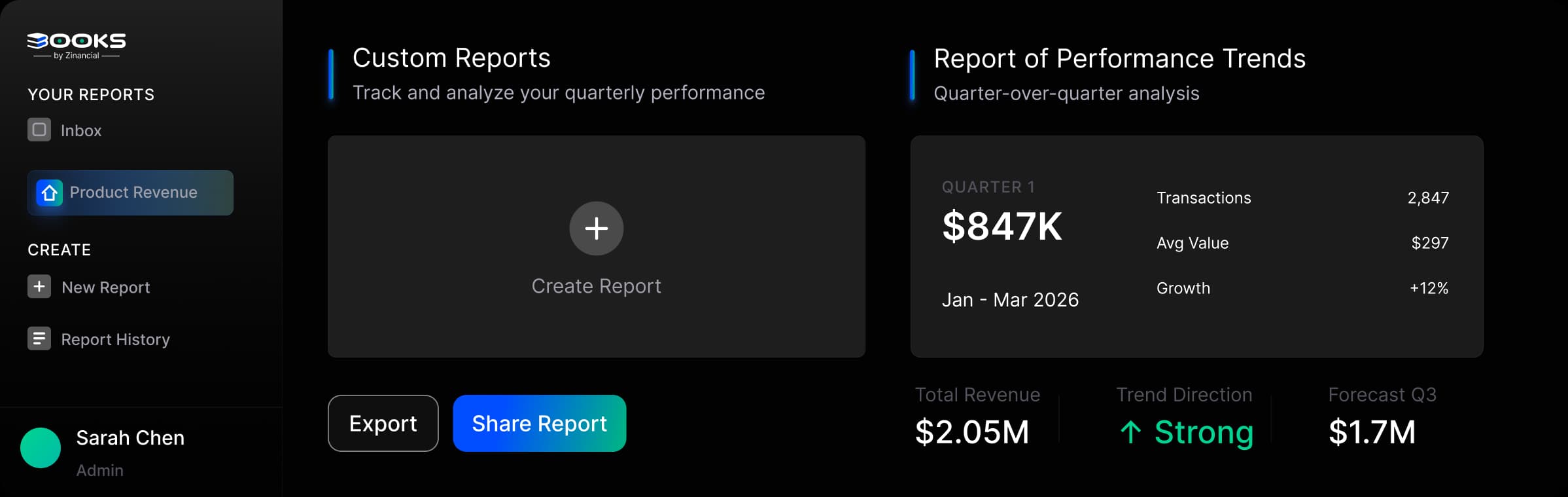The width and height of the screenshot is (1568, 497).
Task: Select New Report under Create
Action: [89, 287]
